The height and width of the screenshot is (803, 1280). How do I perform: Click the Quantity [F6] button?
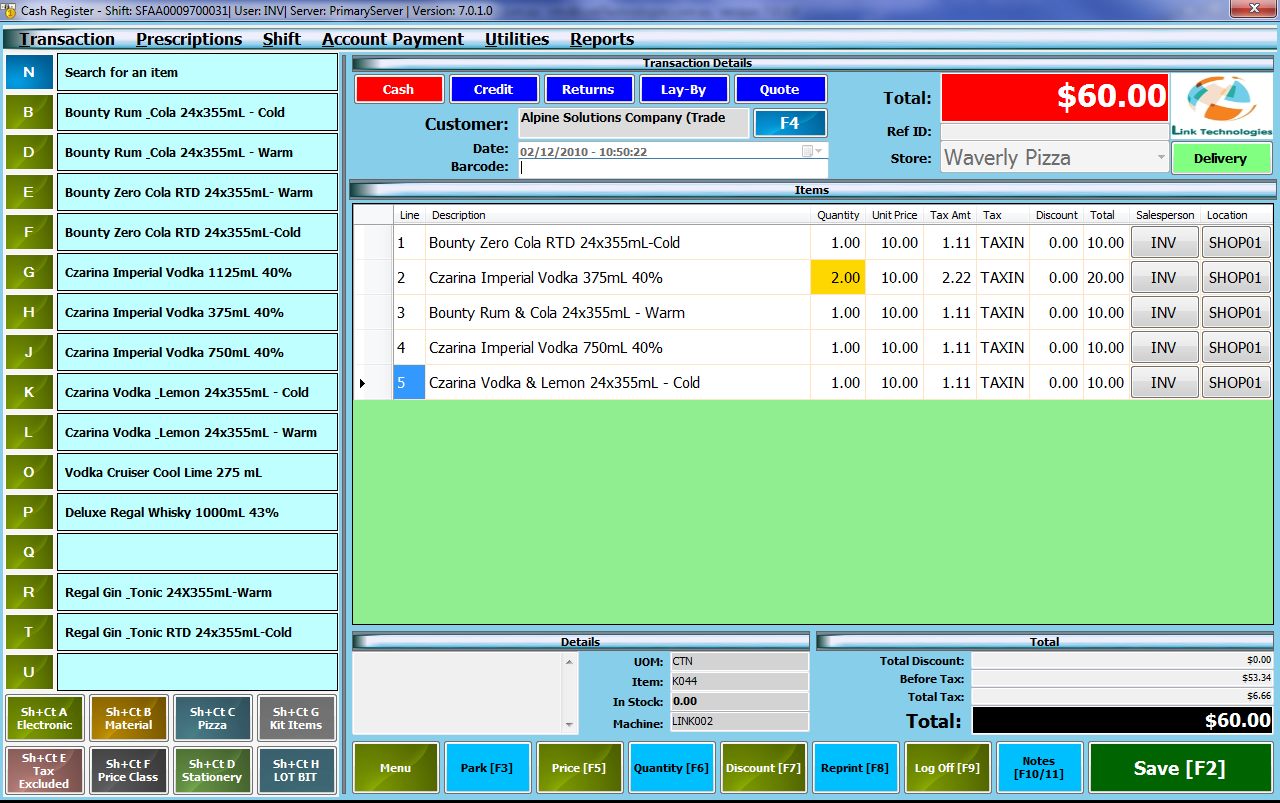671,768
